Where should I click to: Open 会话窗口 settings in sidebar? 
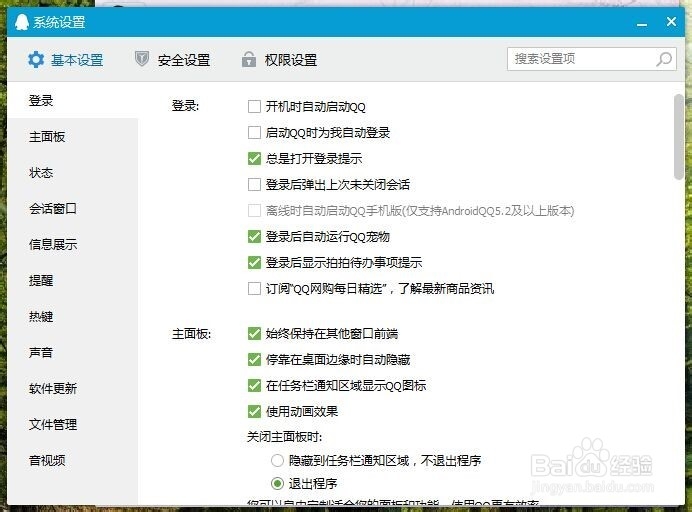tap(73, 208)
